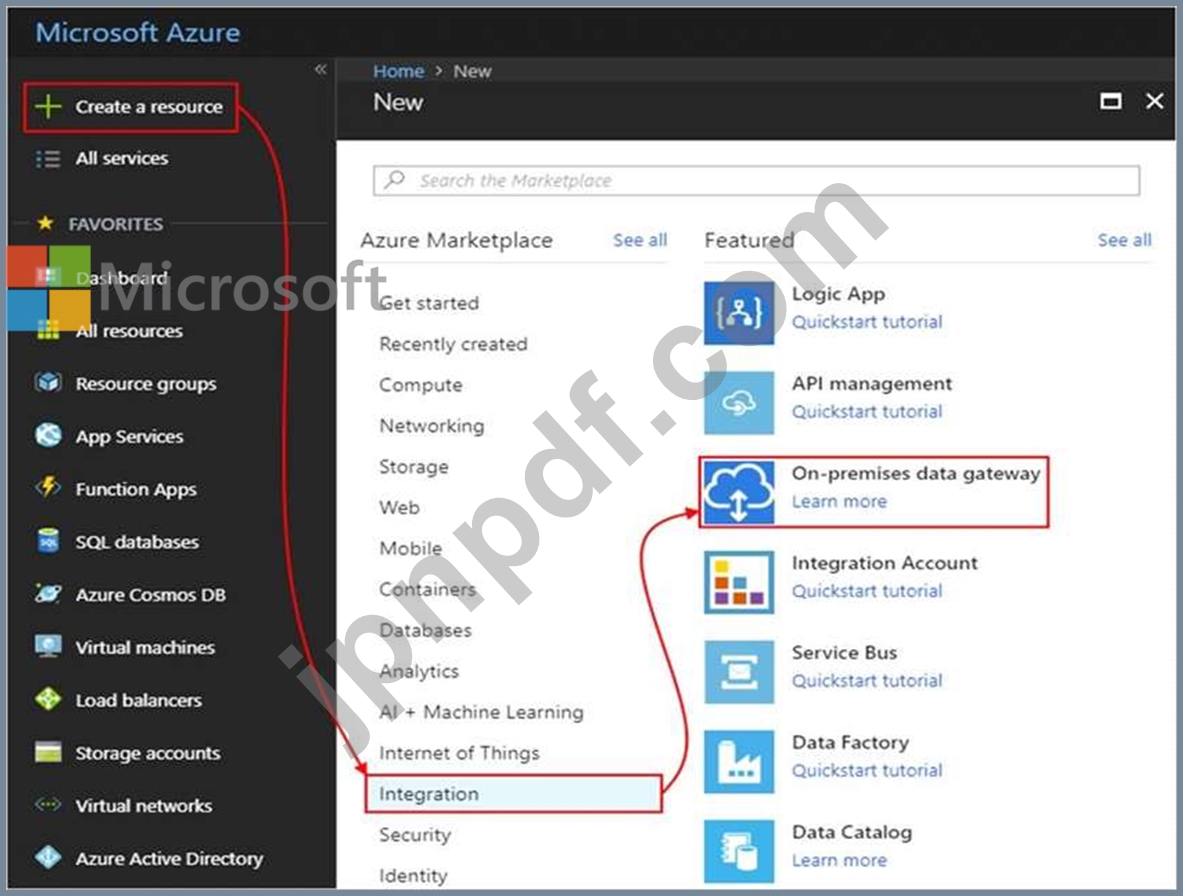Click the Service Bus envelope icon

739,671
